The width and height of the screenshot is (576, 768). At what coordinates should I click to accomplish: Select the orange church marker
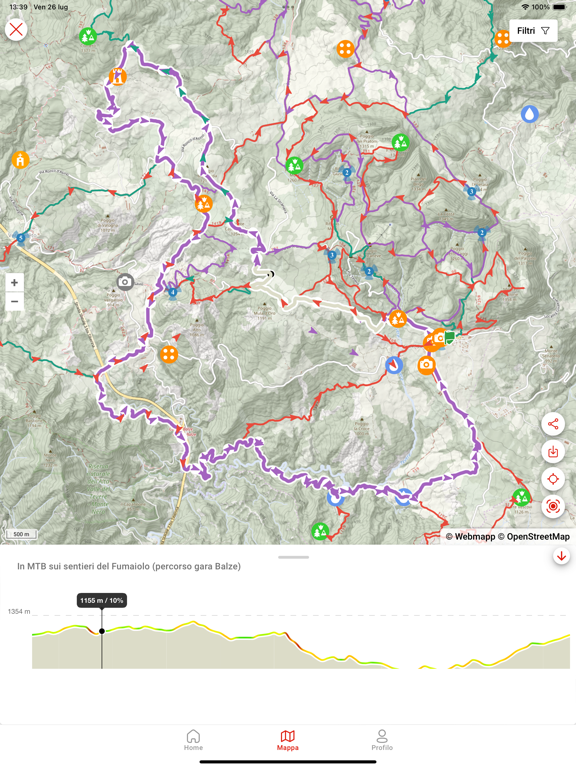point(21,160)
